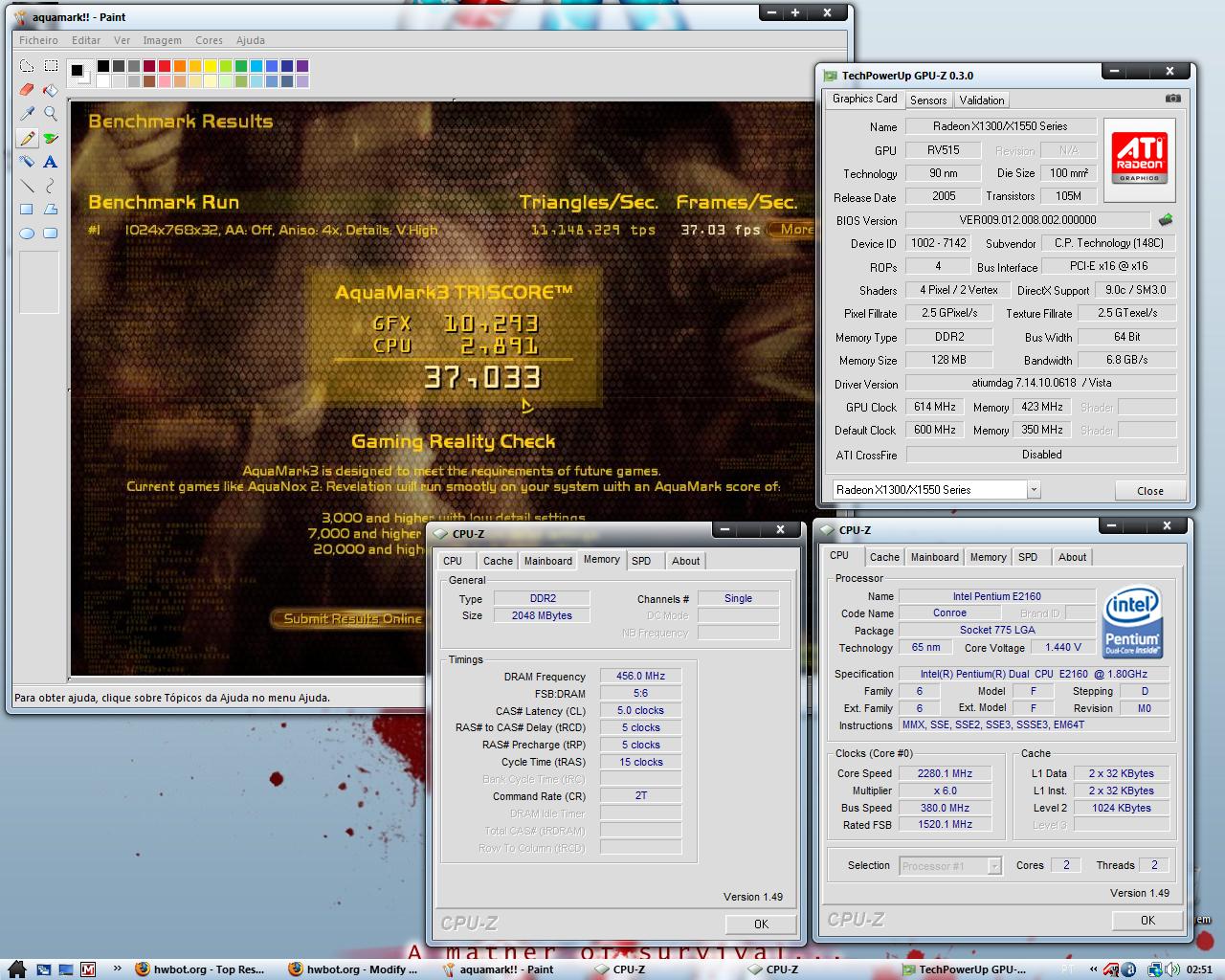Click the Core Speed value 2280.1 MHz
The width and height of the screenshot is (1225, 980).
tap(945, 774)
